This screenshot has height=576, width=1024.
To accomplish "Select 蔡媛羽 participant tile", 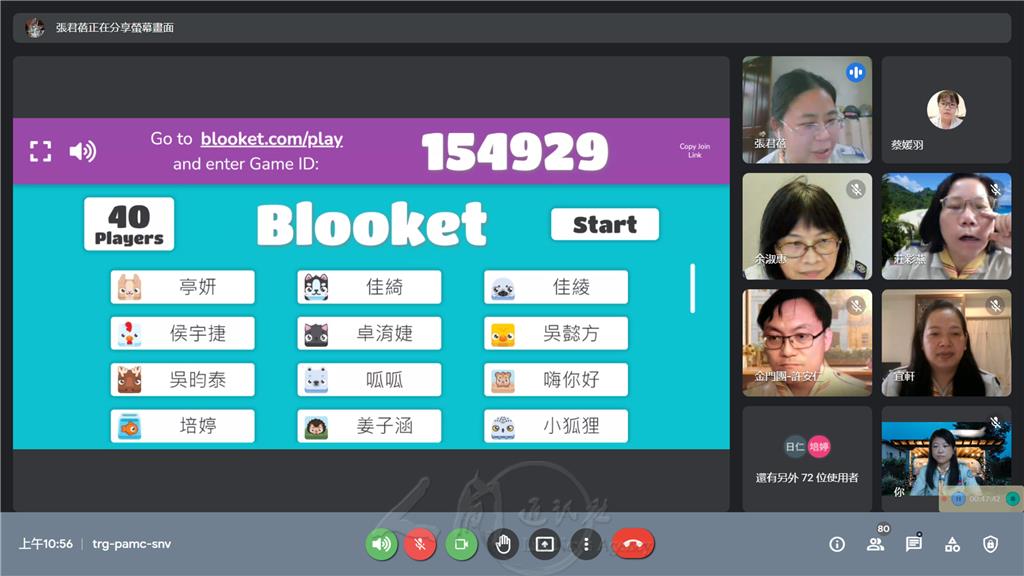I will [946, 110].
